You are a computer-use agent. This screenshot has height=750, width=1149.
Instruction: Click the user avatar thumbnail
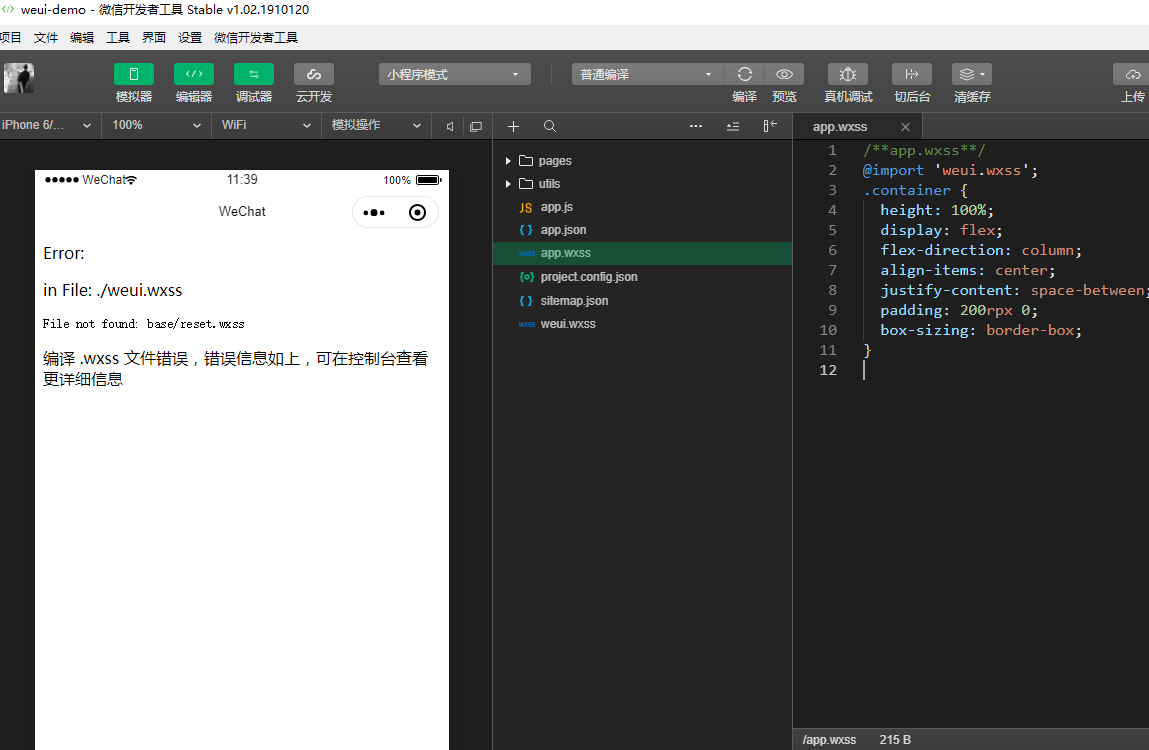click(x=19, y=78)
